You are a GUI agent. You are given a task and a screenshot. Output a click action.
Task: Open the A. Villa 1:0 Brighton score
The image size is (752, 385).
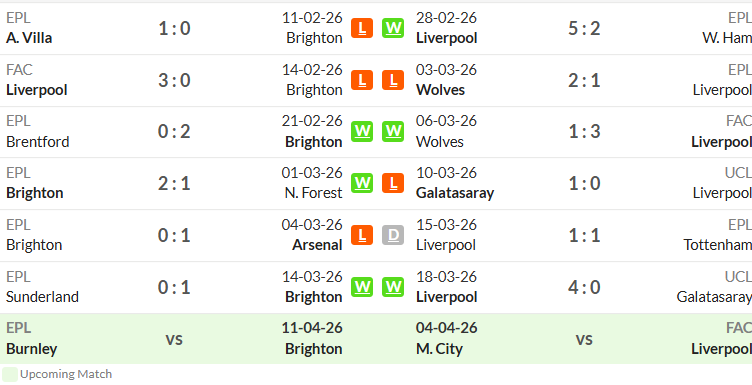pyautogui.click(x=175, y=28)
